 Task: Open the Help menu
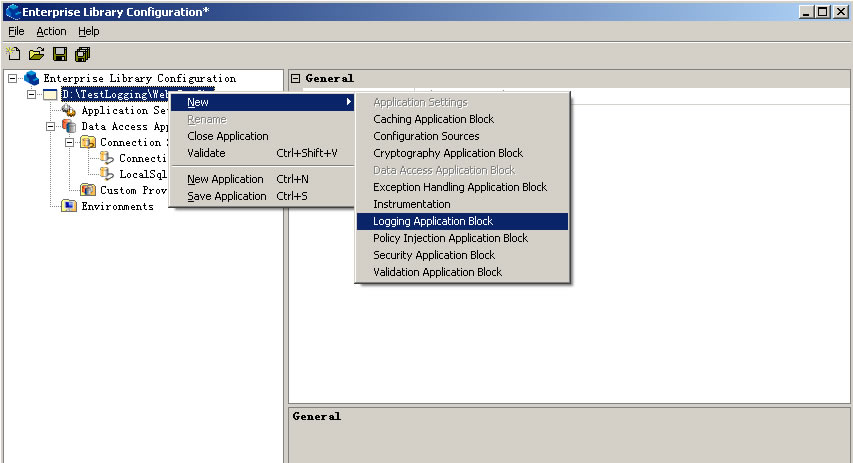89,32
